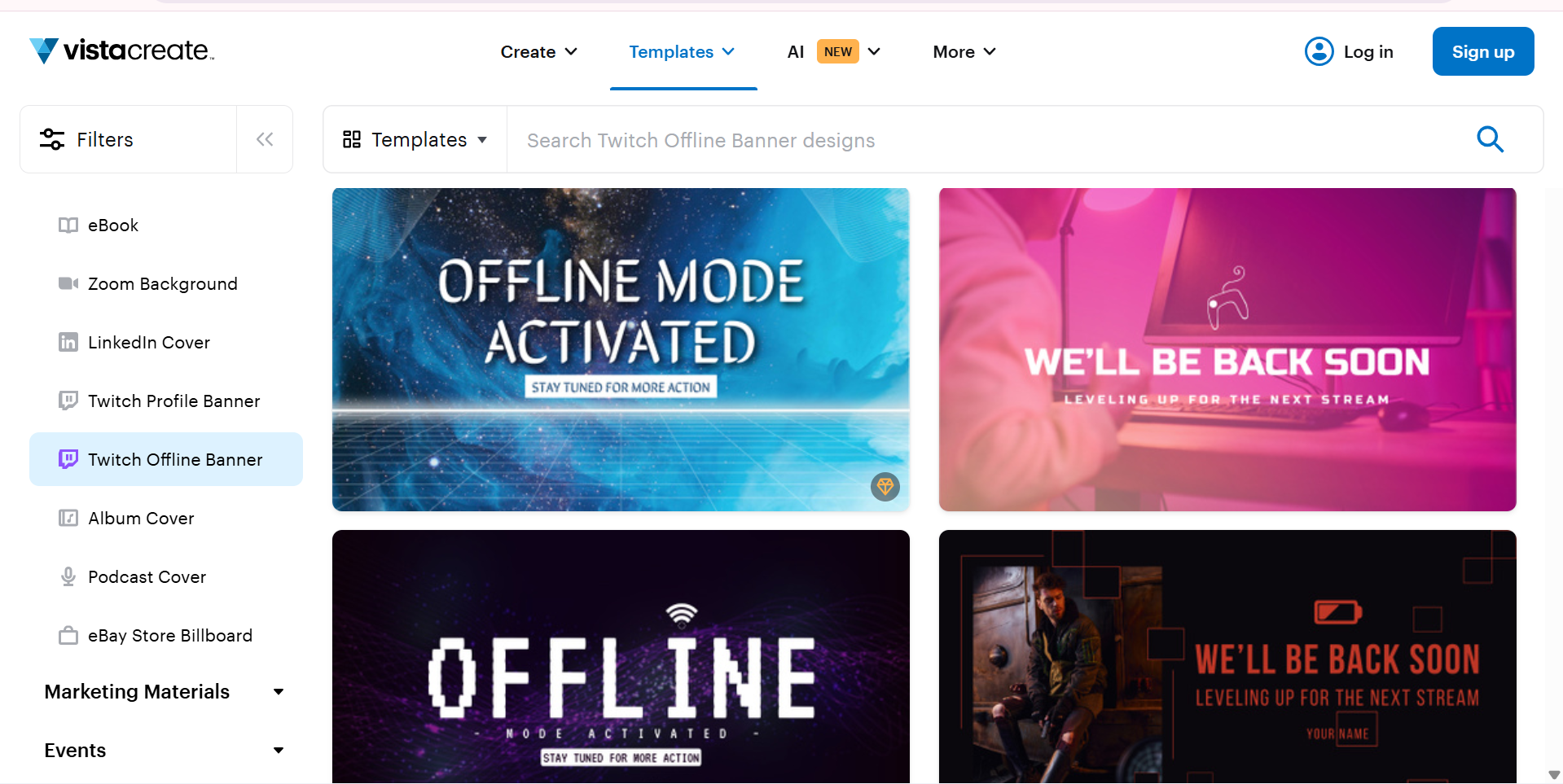
Task: Select the eBay Store Billboard bag icon
Action: [68, 635]
